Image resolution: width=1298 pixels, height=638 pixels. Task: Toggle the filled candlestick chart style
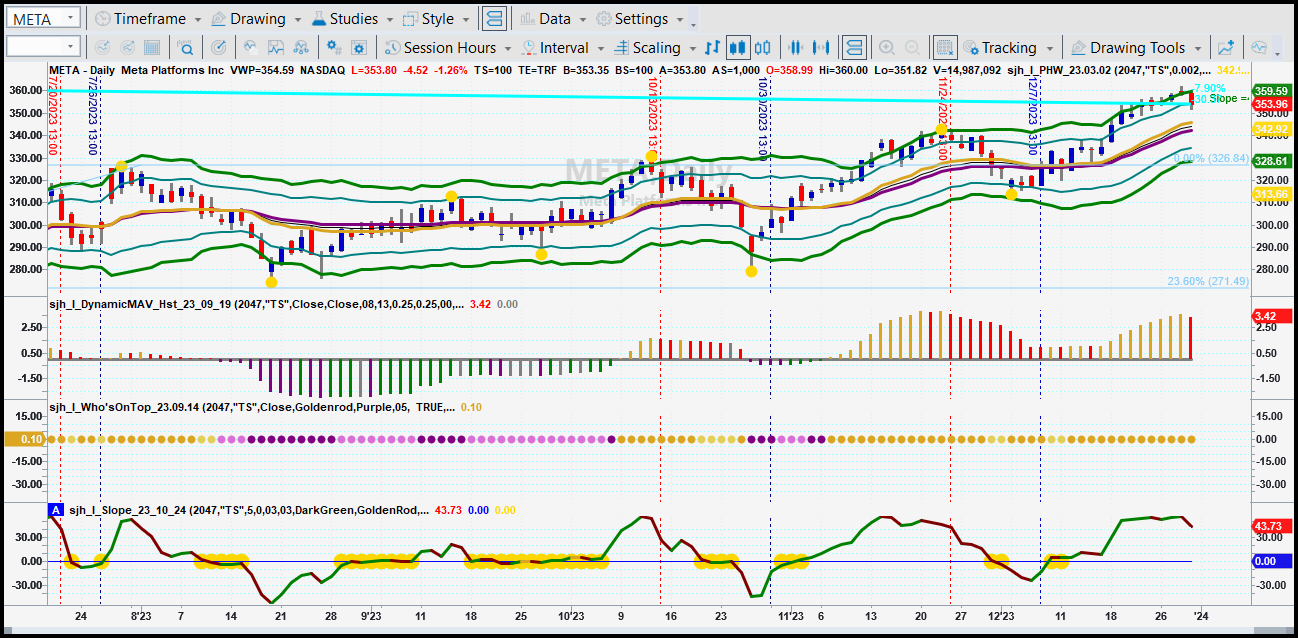pos(739,47)
